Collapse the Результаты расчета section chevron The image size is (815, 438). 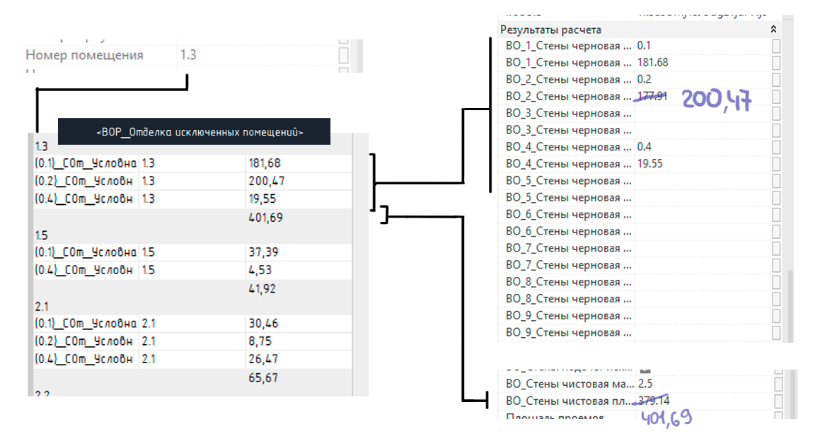click(773, 31)
